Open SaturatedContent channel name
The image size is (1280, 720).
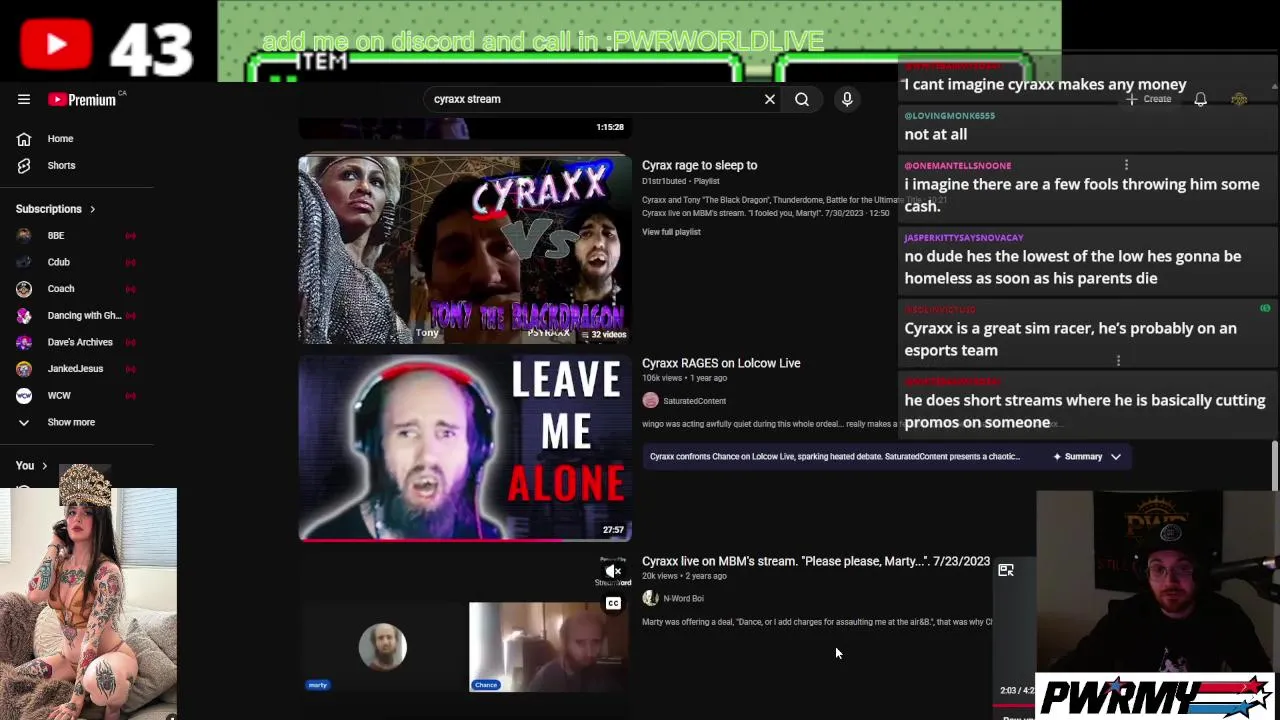click(x=694, y=401)
